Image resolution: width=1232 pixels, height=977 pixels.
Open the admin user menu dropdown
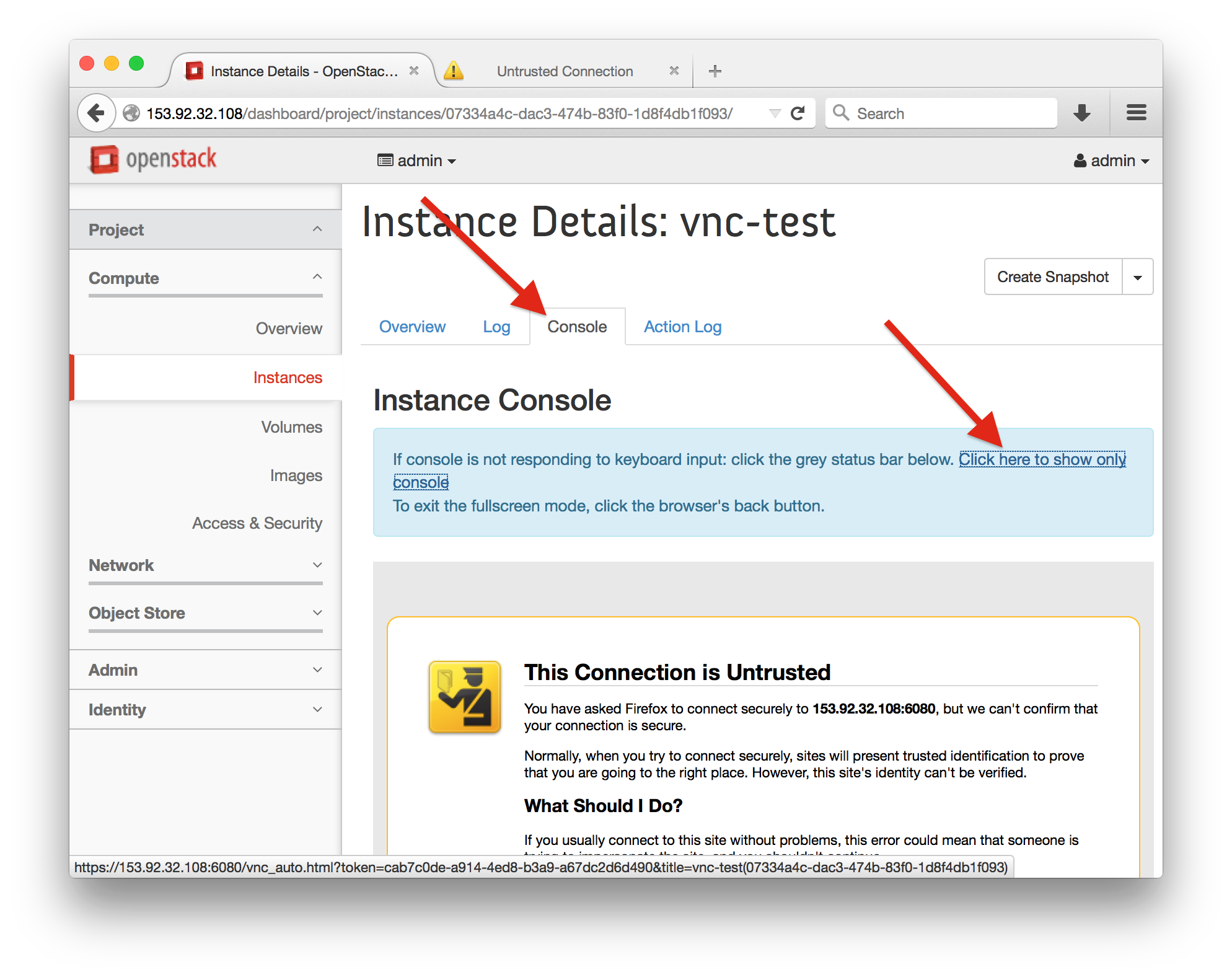coord(1112,161)
